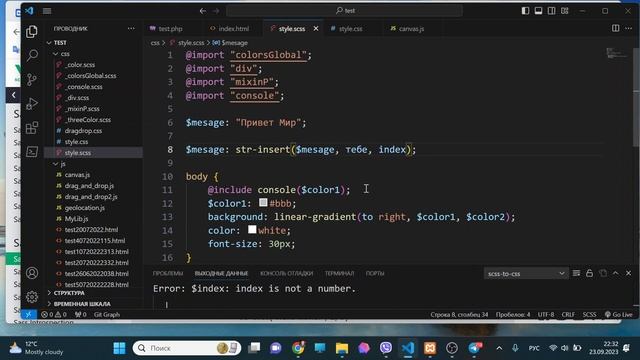
Task: Open the Problems panel tab
Action: tap(168, 273)
